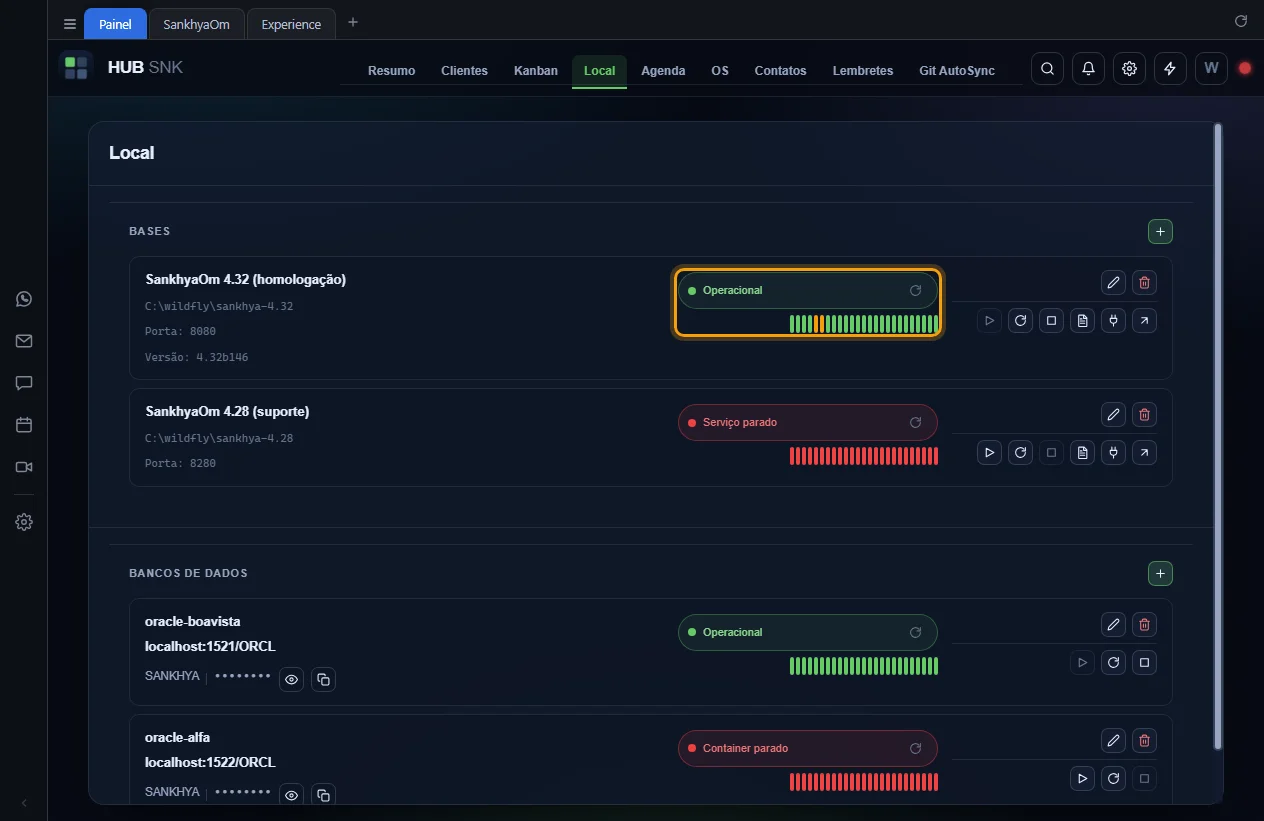Open SankhyaOm 4.28 external link

tap(1145, 453)
